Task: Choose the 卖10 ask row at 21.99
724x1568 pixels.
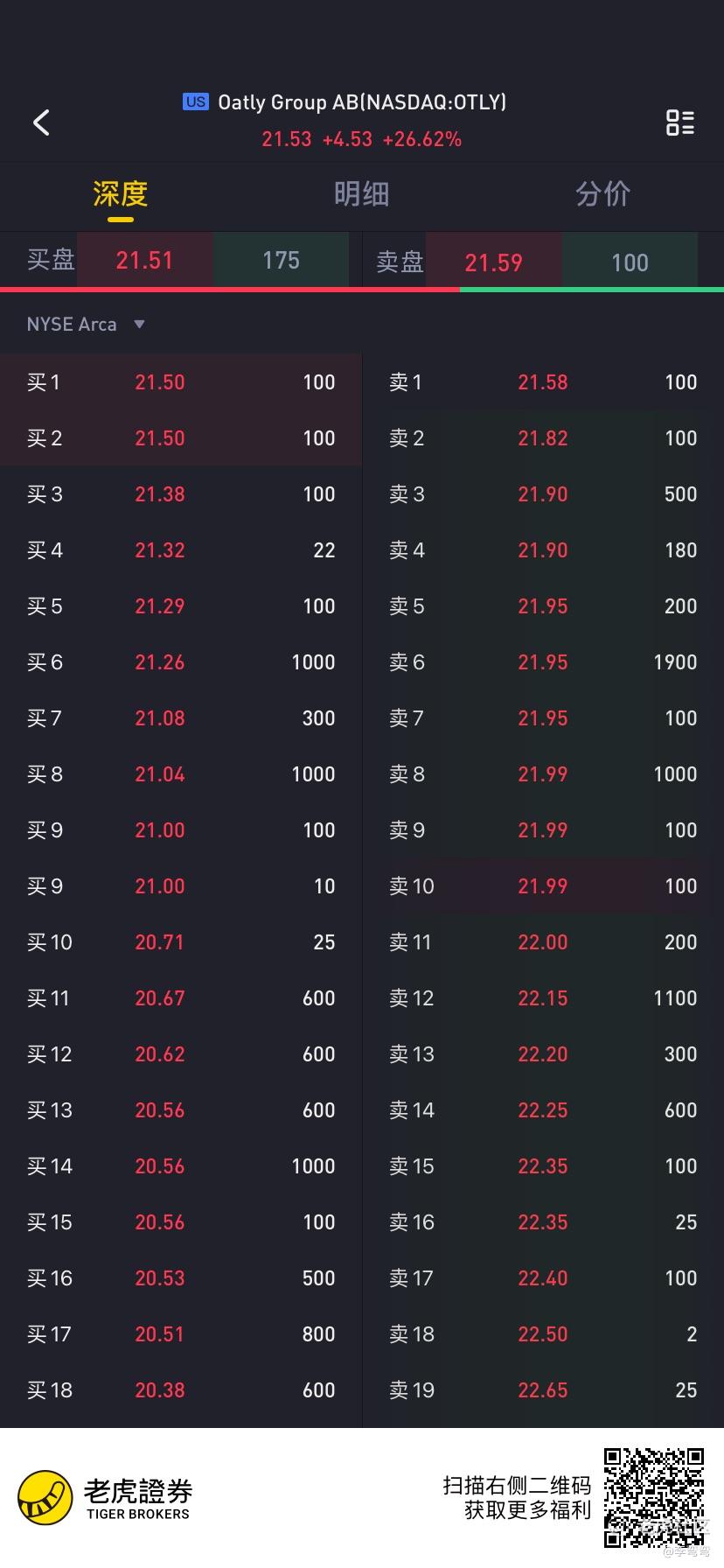Action: (543, 886)
